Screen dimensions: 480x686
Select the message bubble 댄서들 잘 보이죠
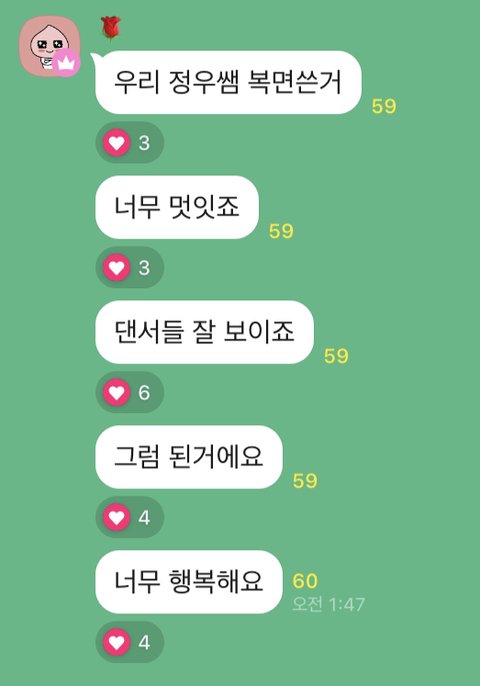coord(204,332)
